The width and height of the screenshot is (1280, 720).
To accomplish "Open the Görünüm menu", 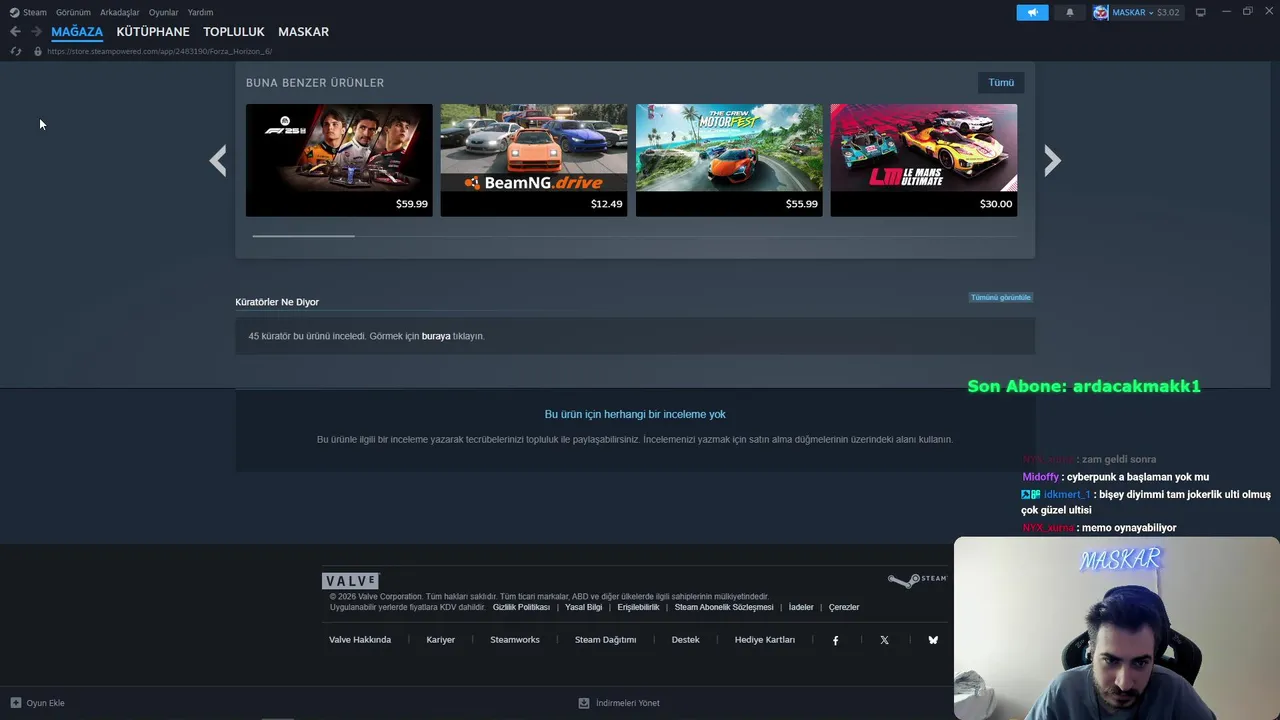I will (x=73, y=12).
